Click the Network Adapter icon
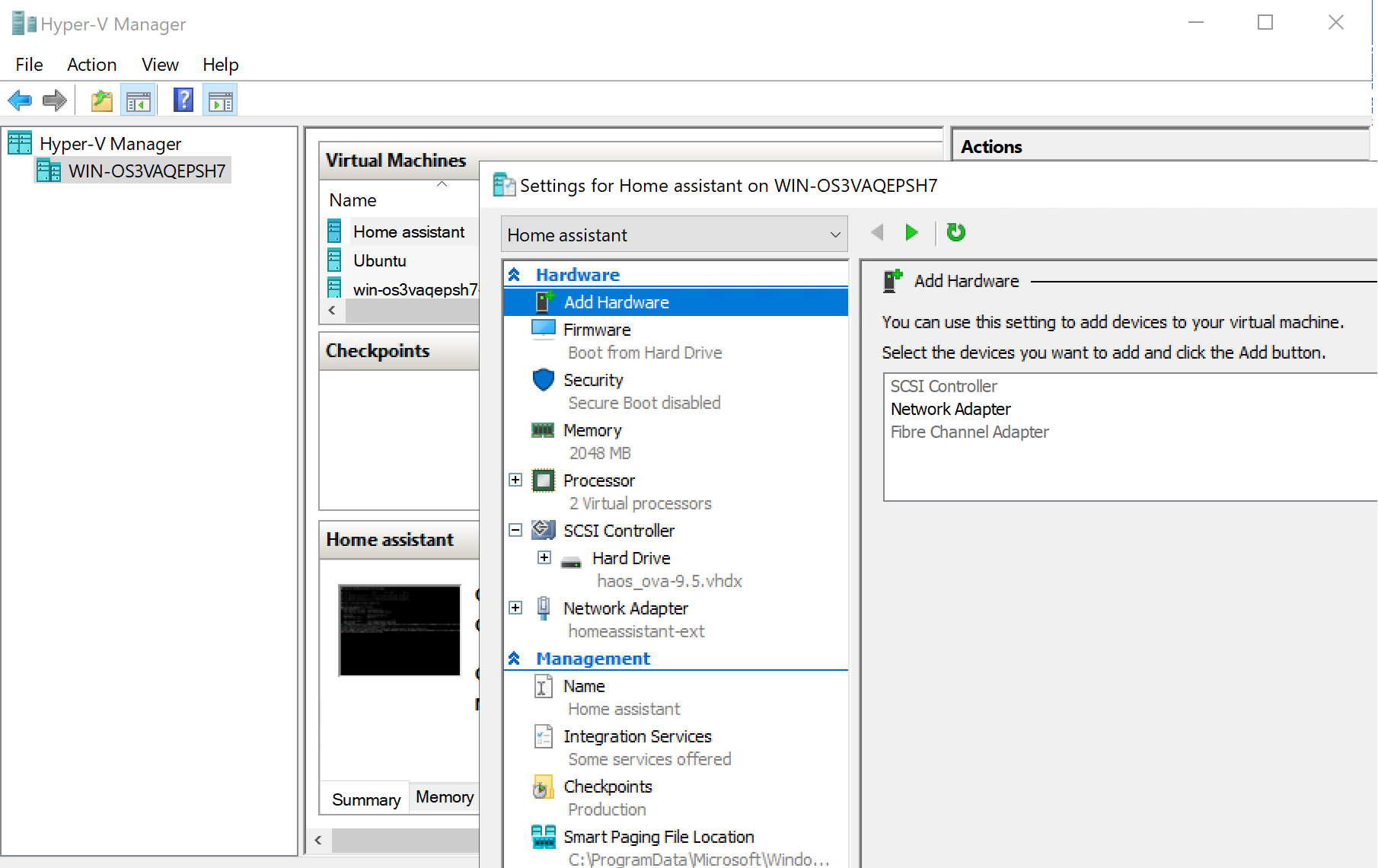This screenshot has width=1378, height=868. coord(543,608)
